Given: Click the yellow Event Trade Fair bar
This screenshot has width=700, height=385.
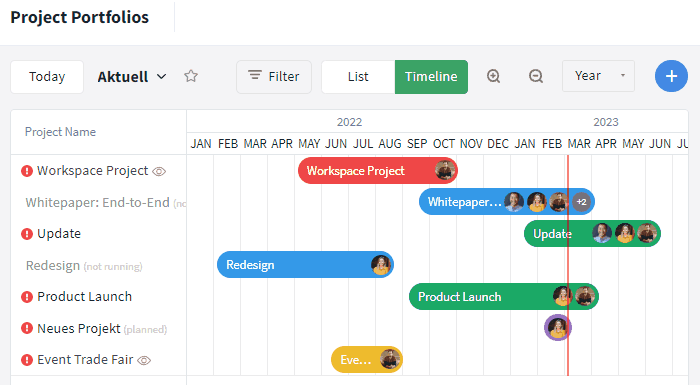Looking at the screenshot, I should [367, 360].
